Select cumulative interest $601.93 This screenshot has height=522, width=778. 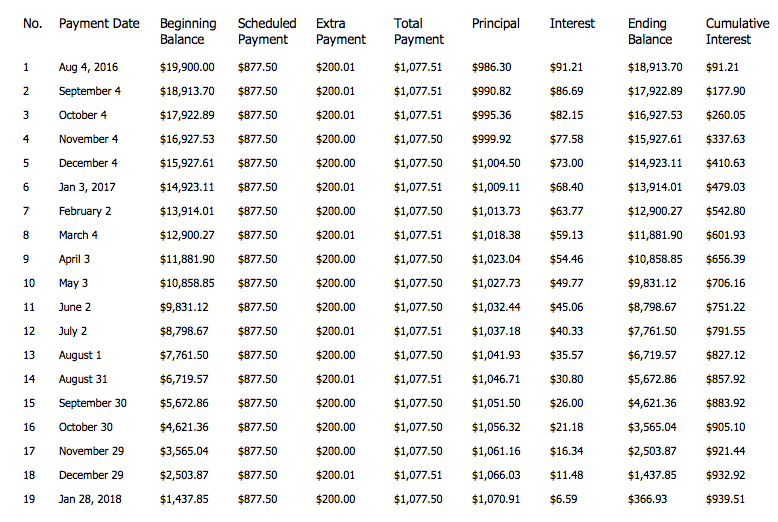tap(725, 235)
